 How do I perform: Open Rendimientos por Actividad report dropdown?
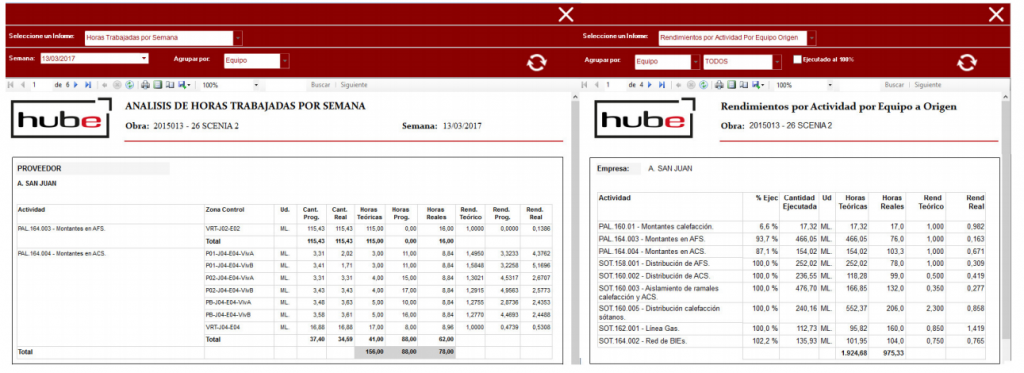click(x=812, y=38)
